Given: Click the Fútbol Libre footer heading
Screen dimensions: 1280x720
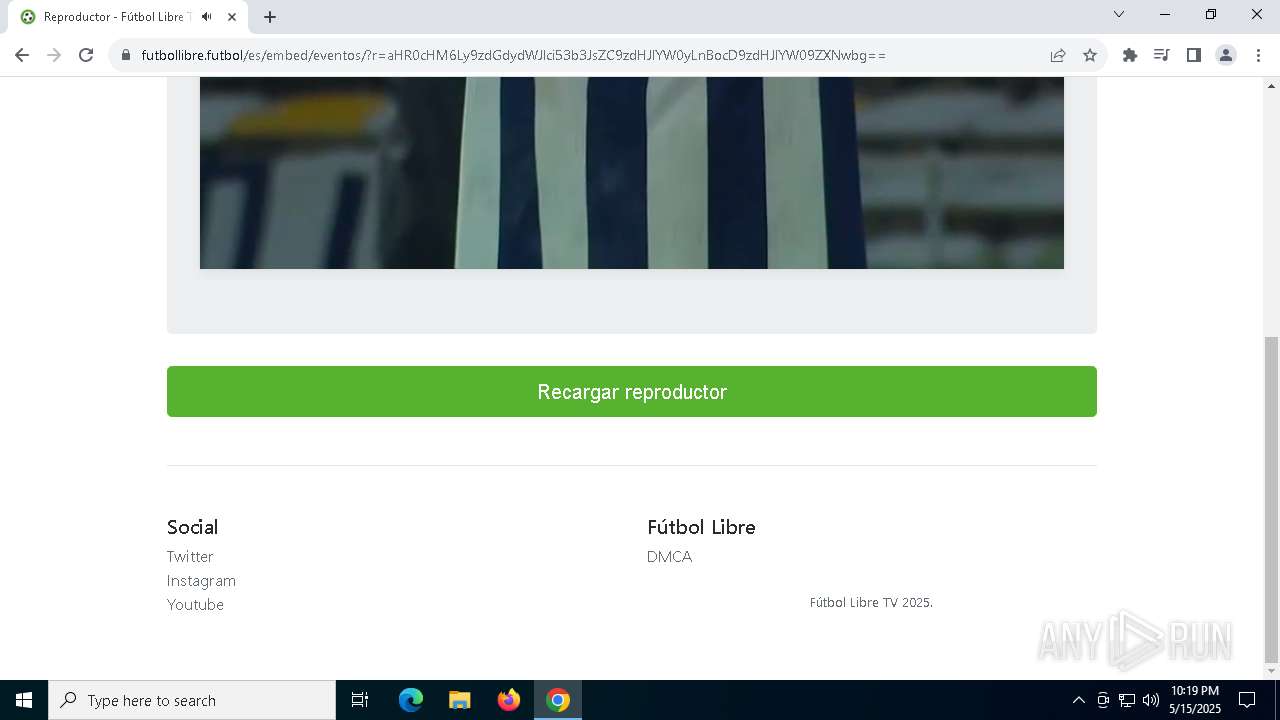Looking at the screenshot, I should pyautogui.click(x=701, y=527).
